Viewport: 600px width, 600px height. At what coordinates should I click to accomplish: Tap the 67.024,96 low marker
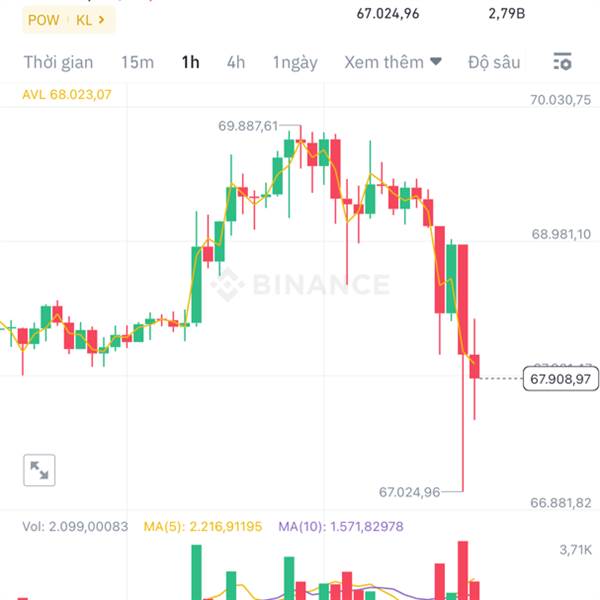pos(409,492)
